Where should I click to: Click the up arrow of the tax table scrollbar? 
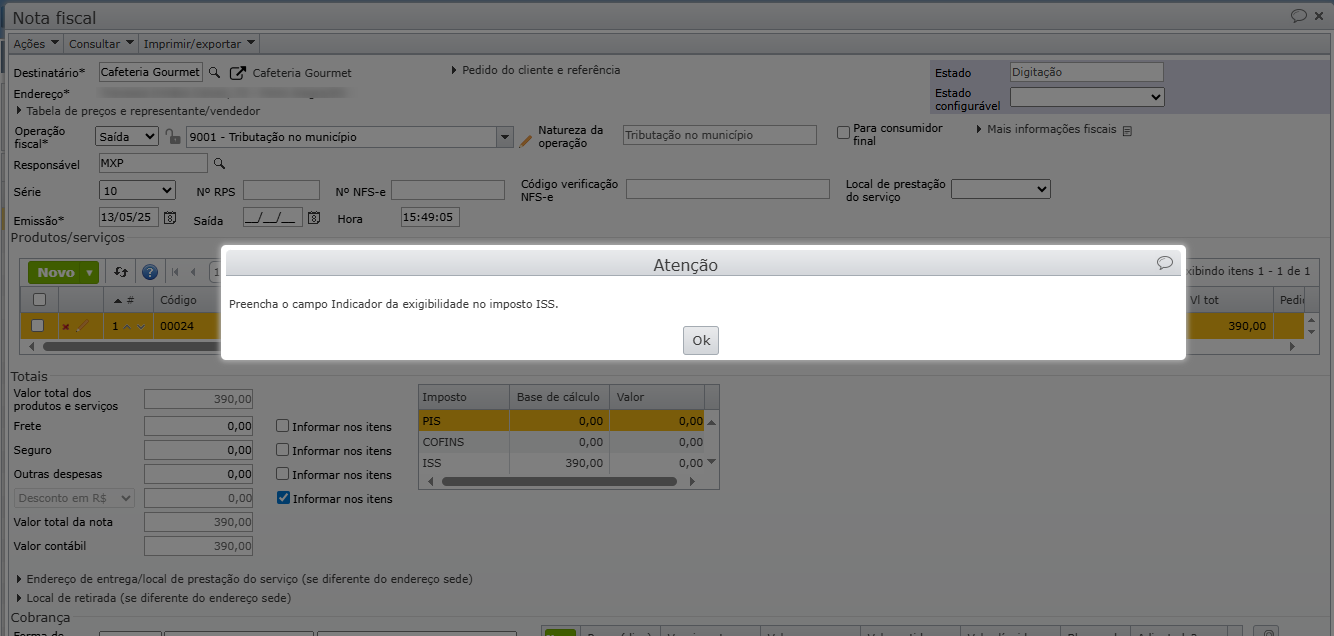pyautogui.click(x=711, y=422)
